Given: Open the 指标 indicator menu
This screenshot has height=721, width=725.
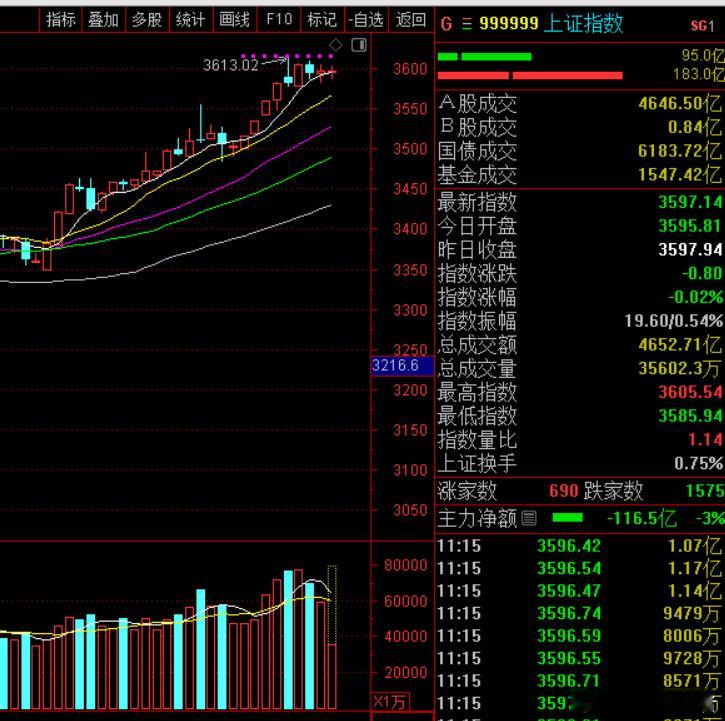Looking at the screenshot, I should (61, 20).
